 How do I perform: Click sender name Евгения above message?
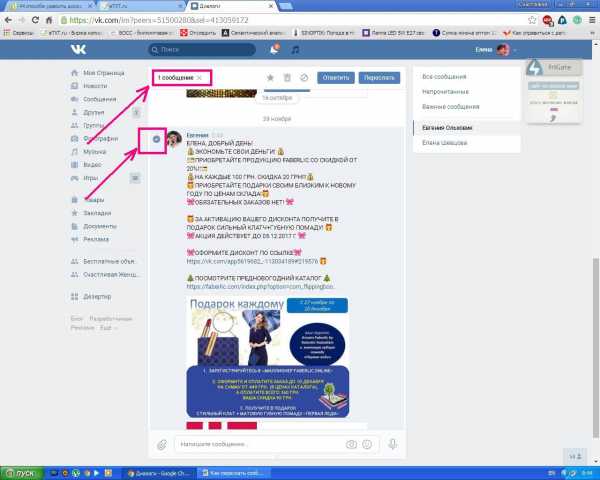click(x=197, y=135)
